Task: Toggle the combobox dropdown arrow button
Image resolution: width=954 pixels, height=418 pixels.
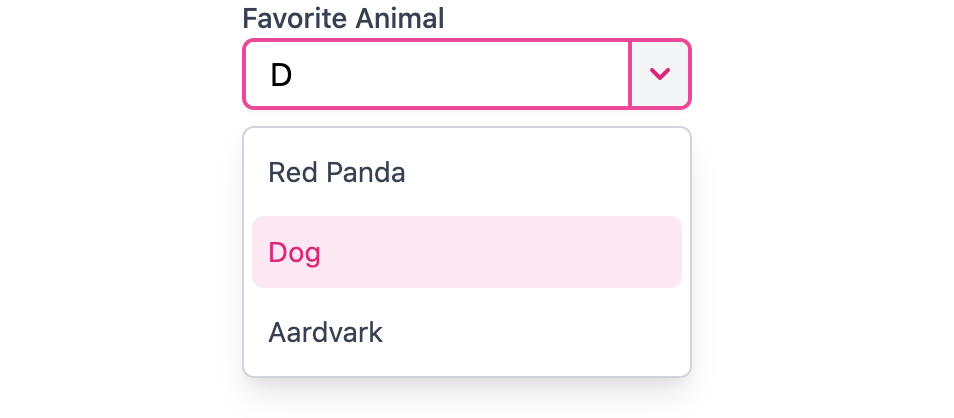Action: pos(659,74)
